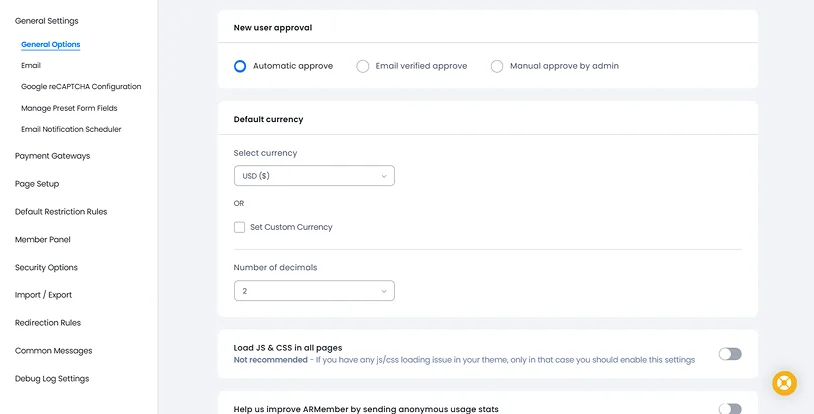
Task: Open Default Restriction Rules
Action: 61,212
